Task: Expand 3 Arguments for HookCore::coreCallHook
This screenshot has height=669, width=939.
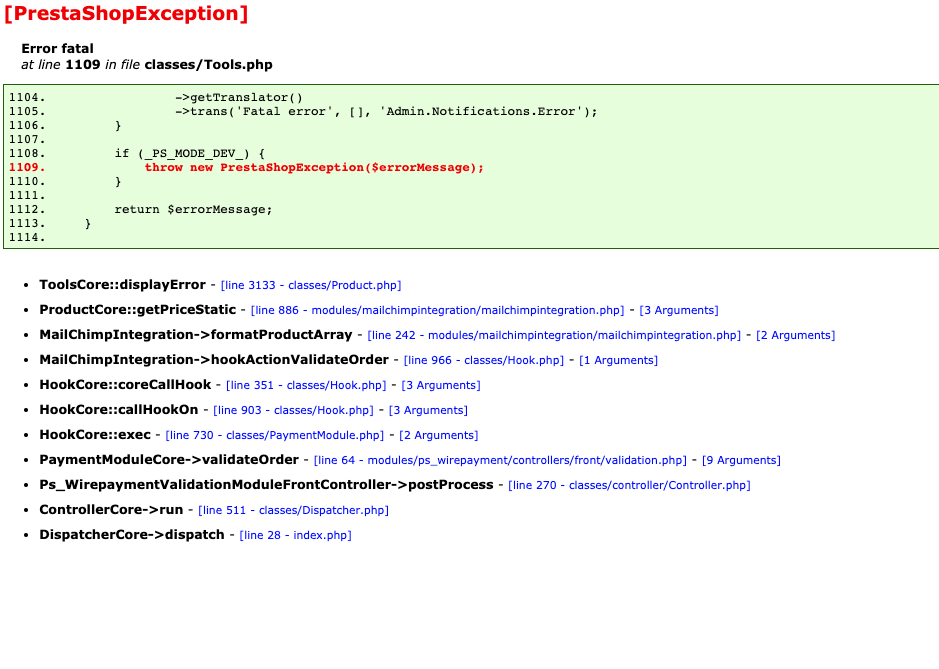Action: 441,385
